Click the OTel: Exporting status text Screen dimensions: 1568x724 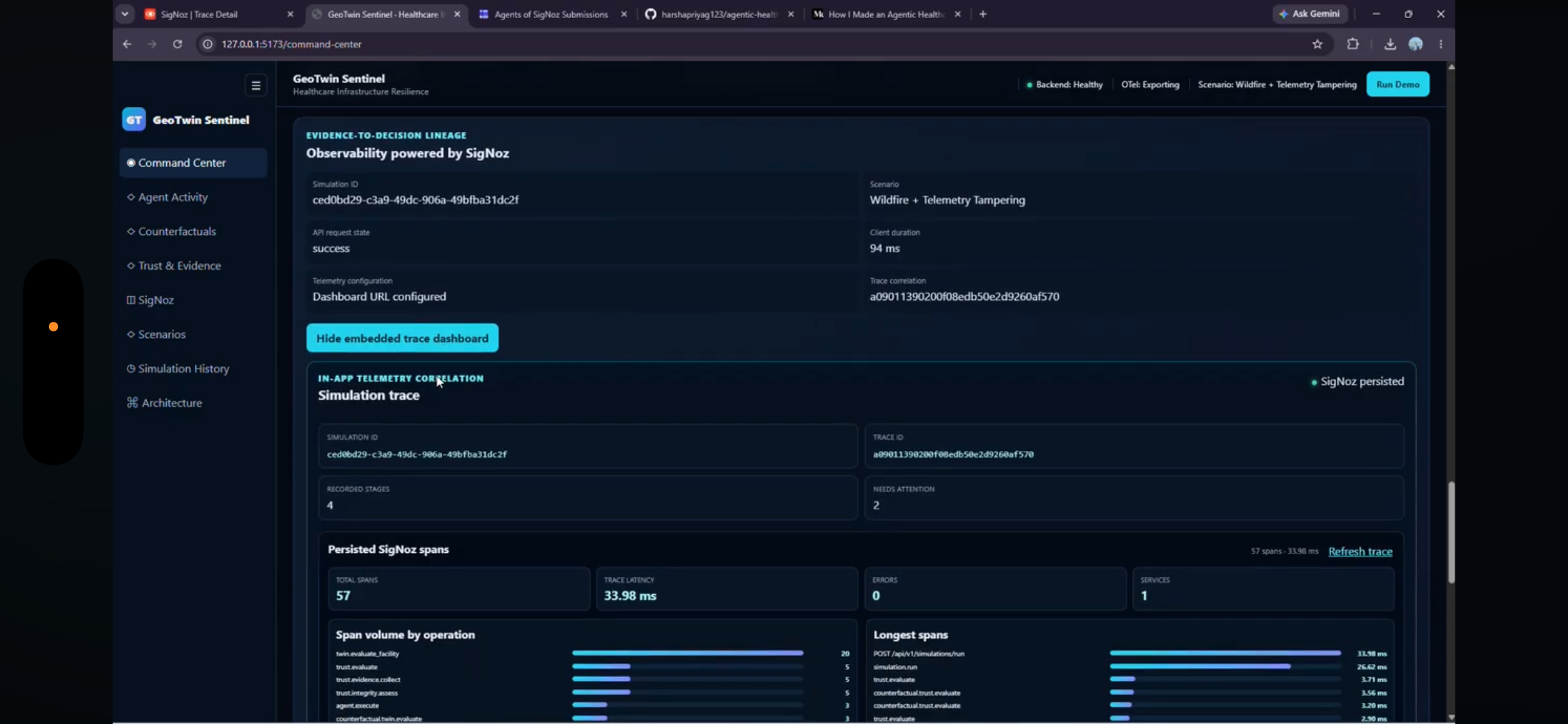(1150, 84)
